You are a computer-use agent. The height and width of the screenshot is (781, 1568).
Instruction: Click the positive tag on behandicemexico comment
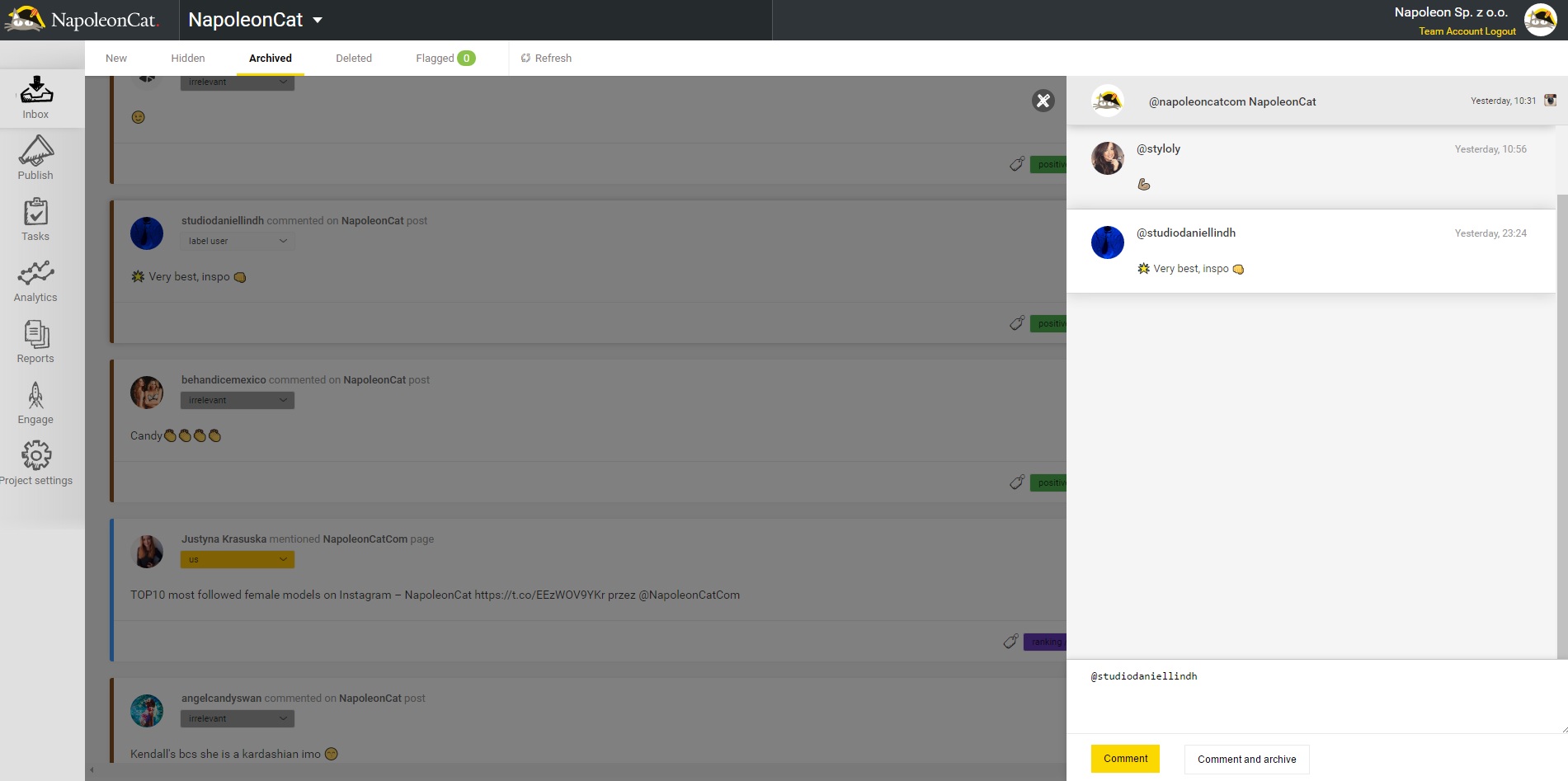point(1048,482)
